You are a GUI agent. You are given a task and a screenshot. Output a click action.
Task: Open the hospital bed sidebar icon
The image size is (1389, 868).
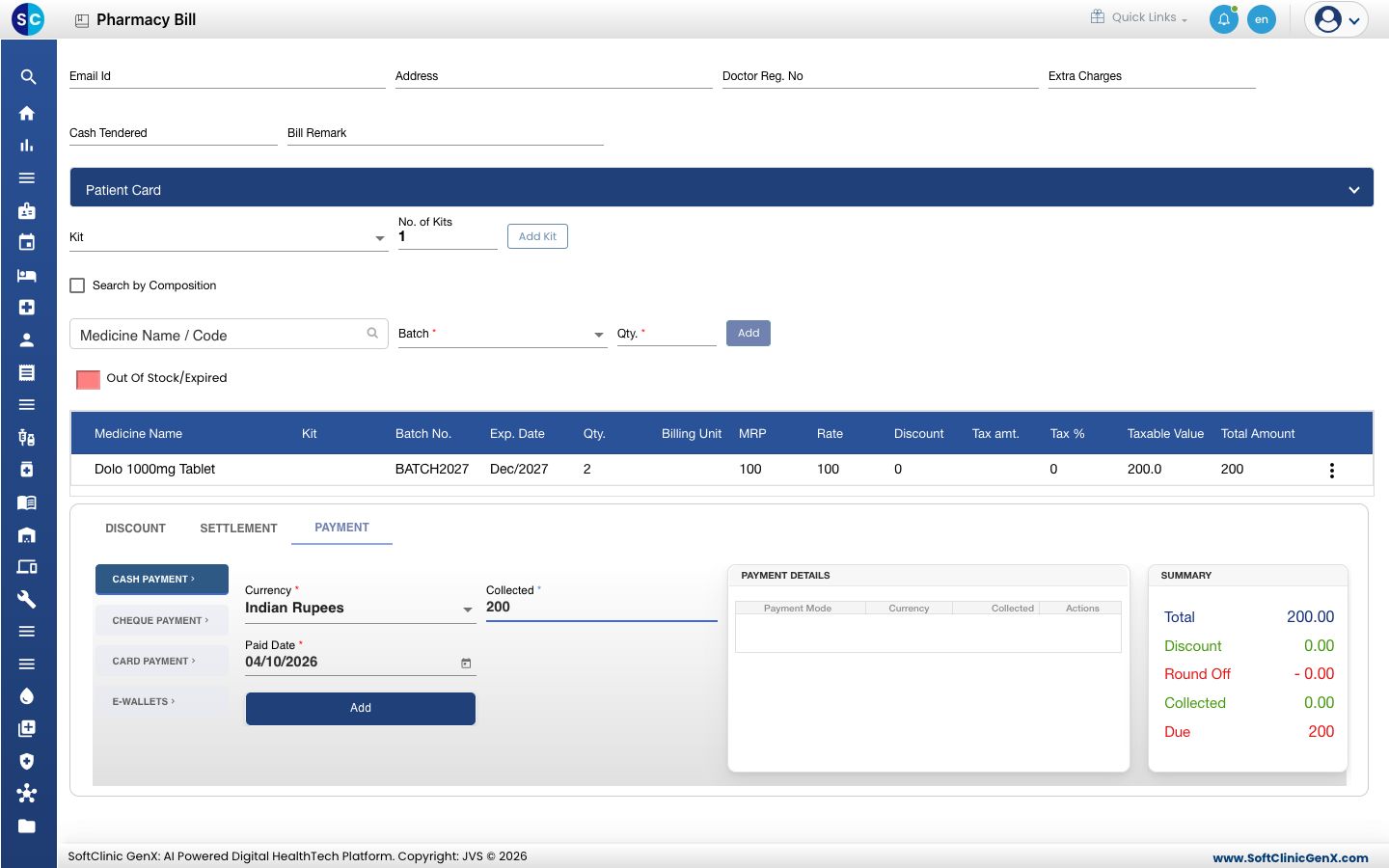coord(27,275)
